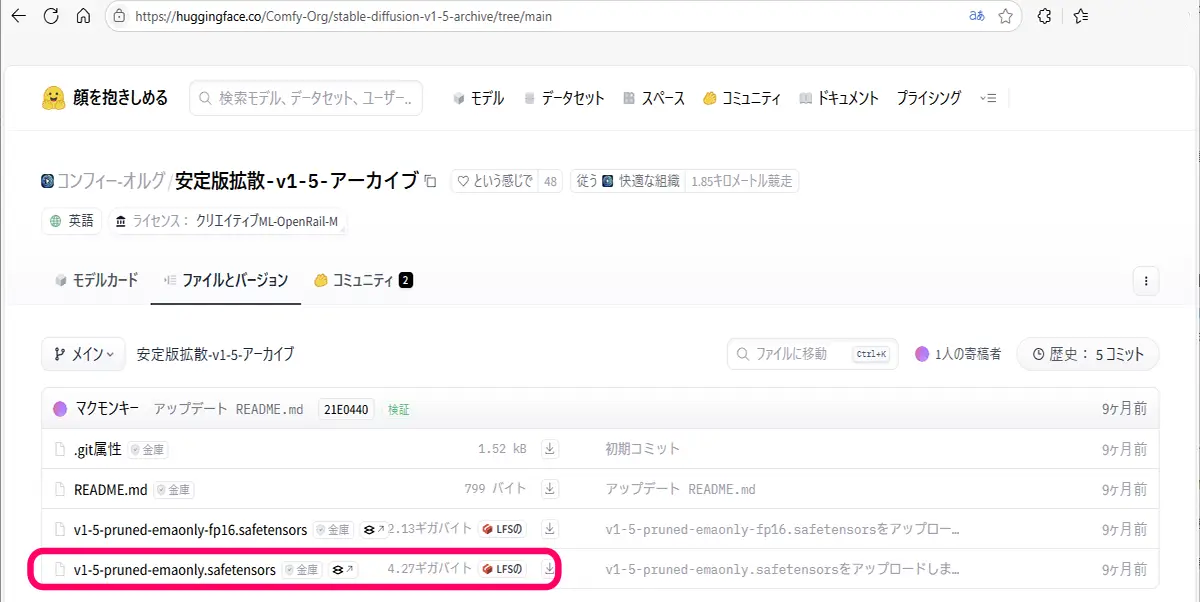Open the アップデート README.md commit message in header row

228,409
